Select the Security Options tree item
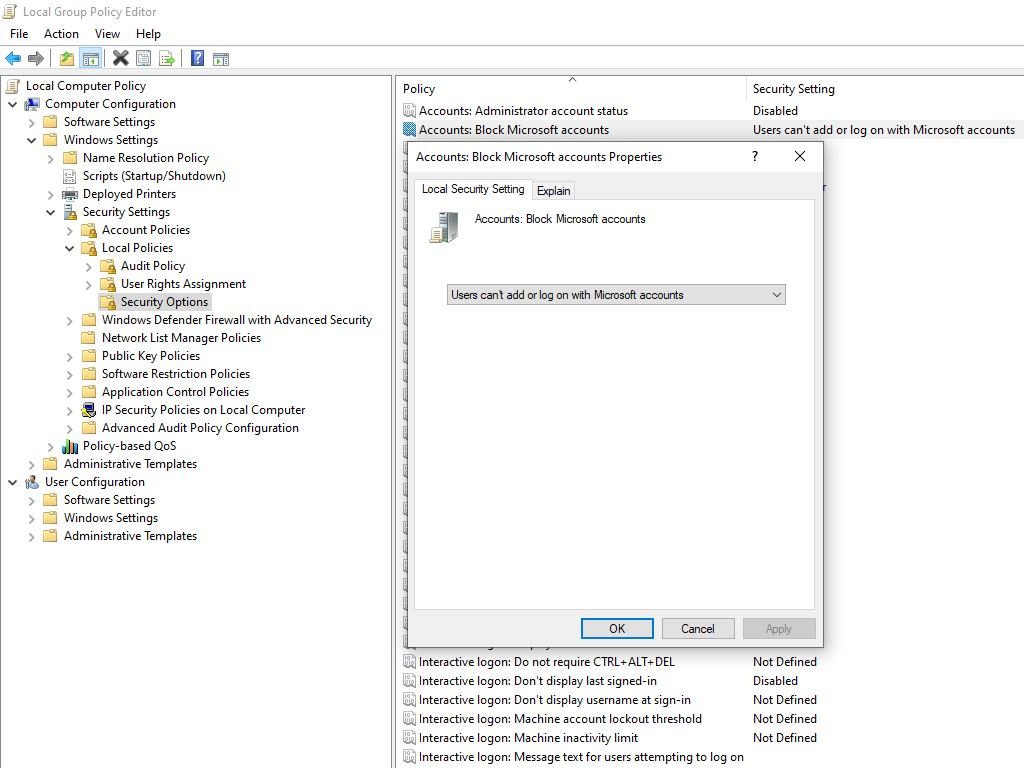This screenshot has width=1024, height=768. (x=165, y=302)
